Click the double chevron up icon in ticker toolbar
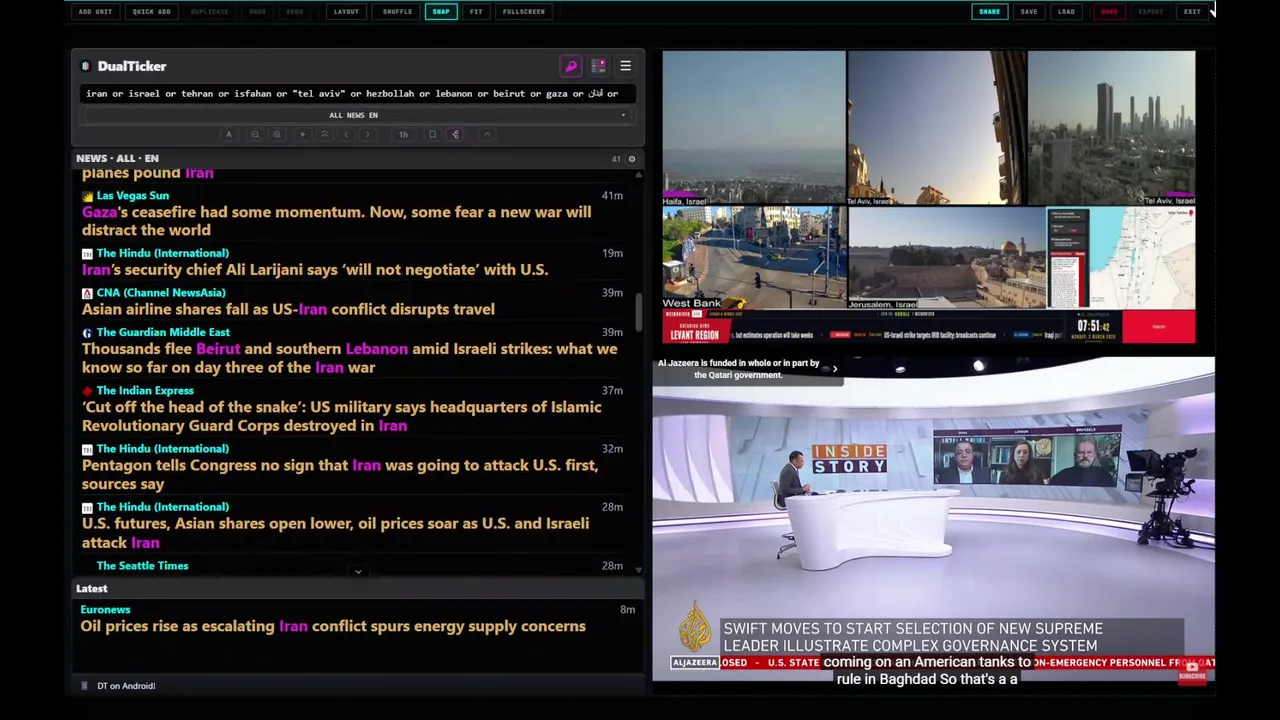Viewport: 1280px width, 720px height. (x=324, y=134)
